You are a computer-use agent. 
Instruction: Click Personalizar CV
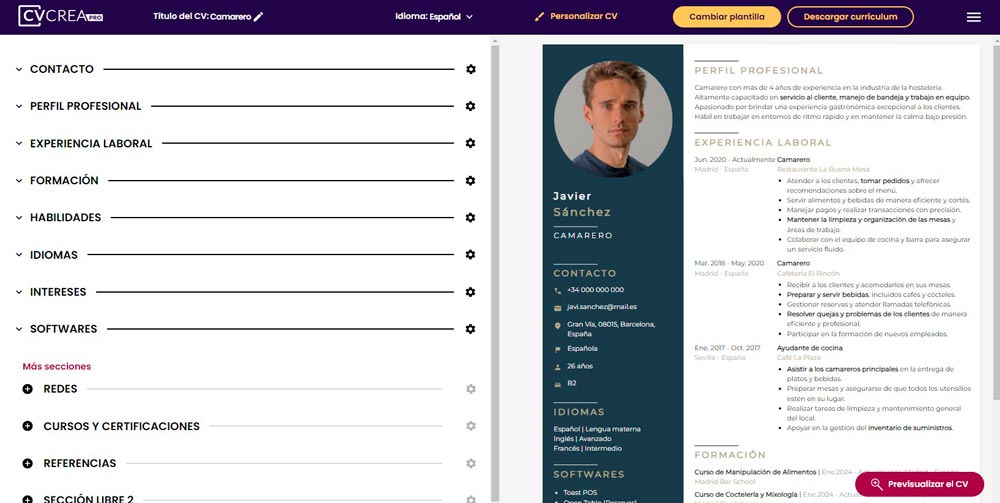577,17
